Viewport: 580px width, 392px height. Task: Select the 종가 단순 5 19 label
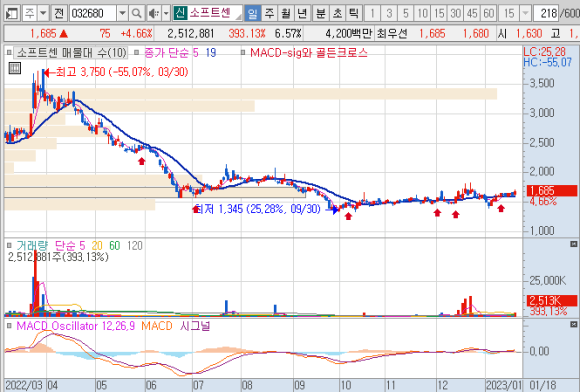(180, 53)
